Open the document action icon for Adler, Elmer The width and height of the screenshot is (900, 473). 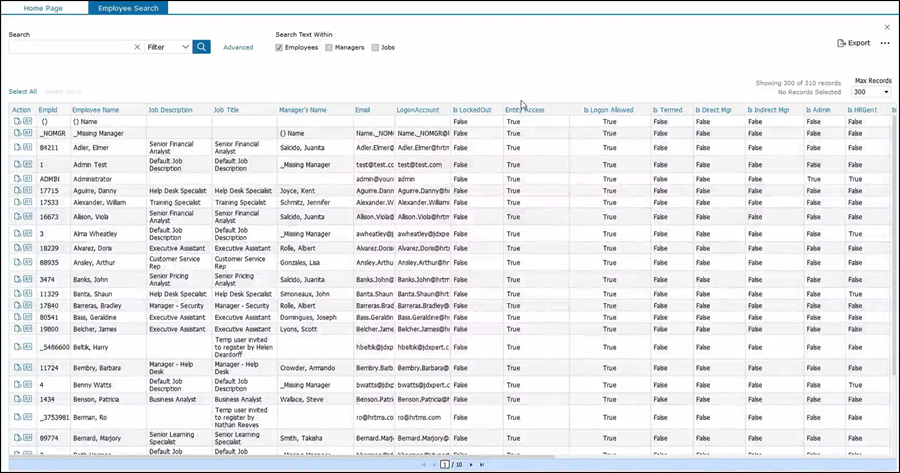pos(17,147)
